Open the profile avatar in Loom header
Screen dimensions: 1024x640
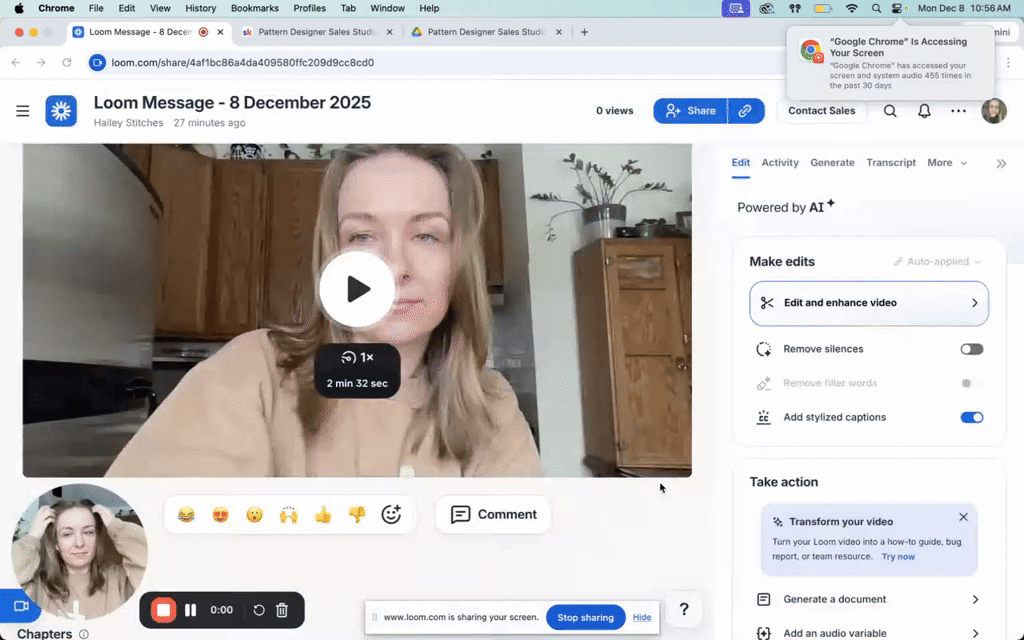(994, 111)
